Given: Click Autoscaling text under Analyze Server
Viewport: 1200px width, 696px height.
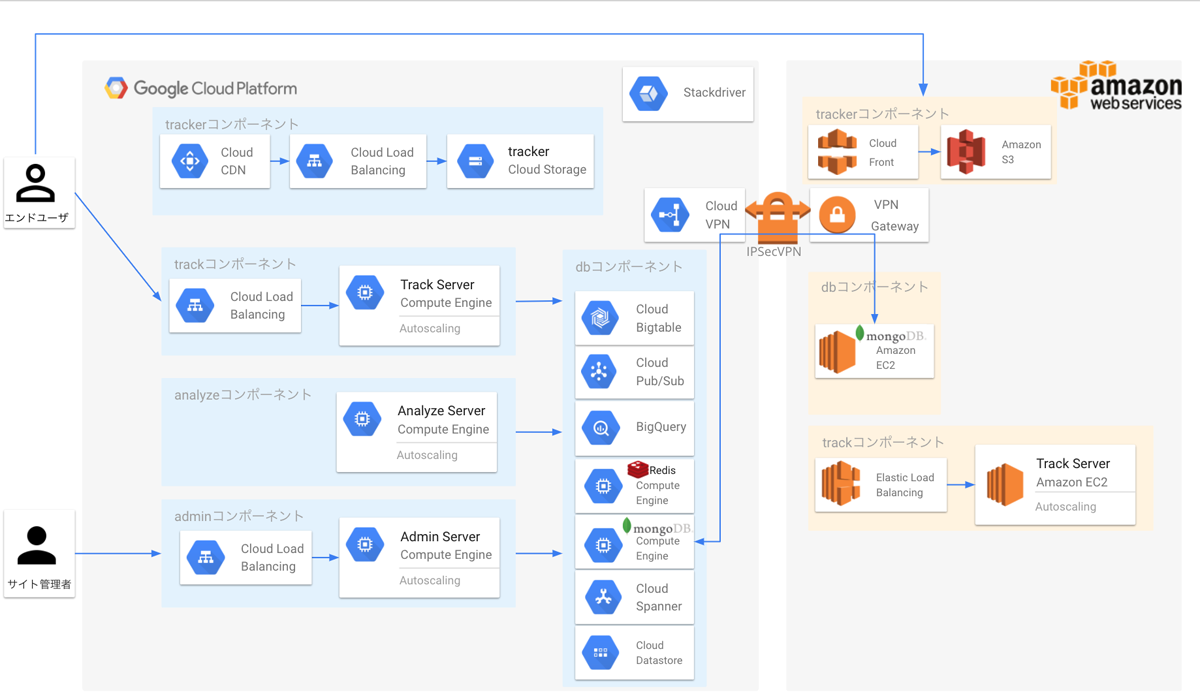Looking at the screenshot, I should (427, 455).
